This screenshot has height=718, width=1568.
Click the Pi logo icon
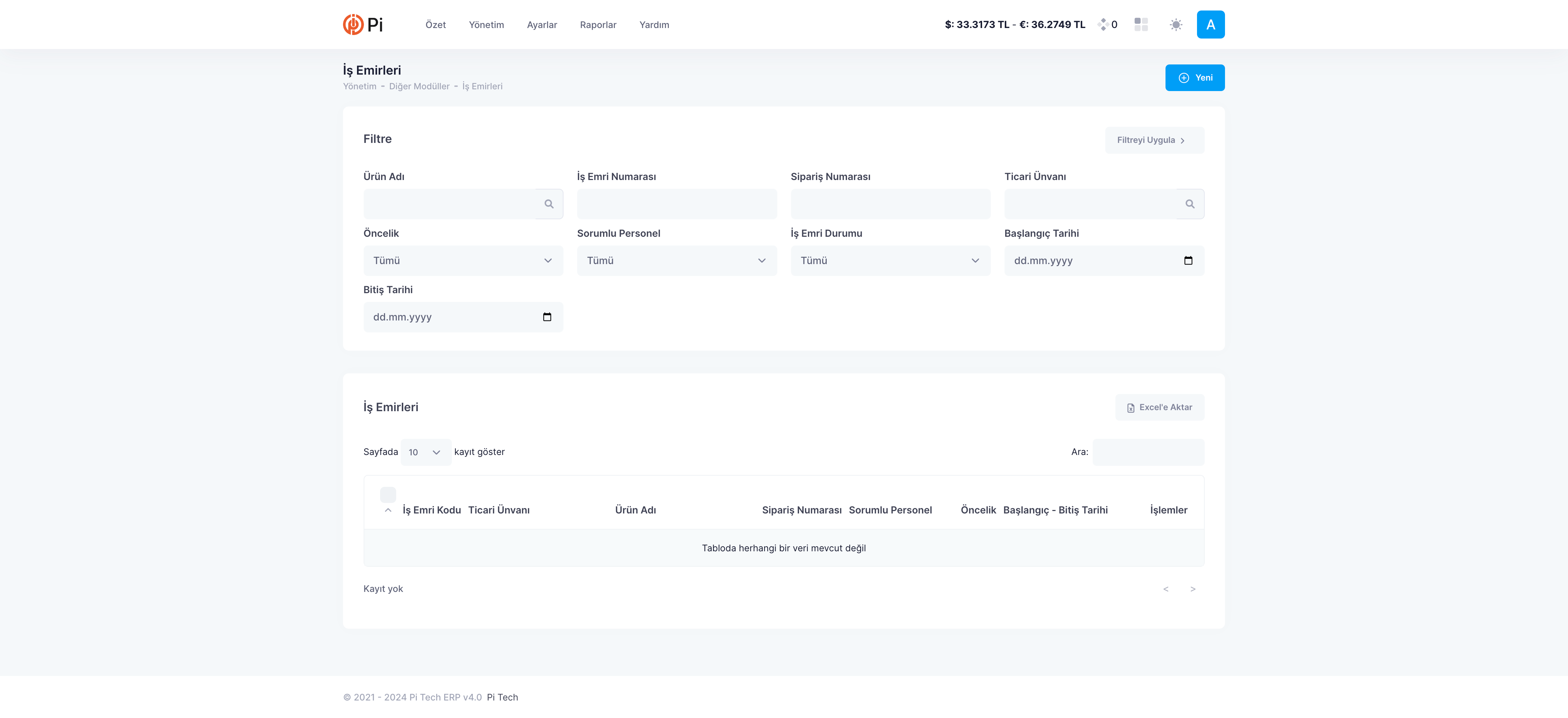pyautogui.click(x=353, y=25)
